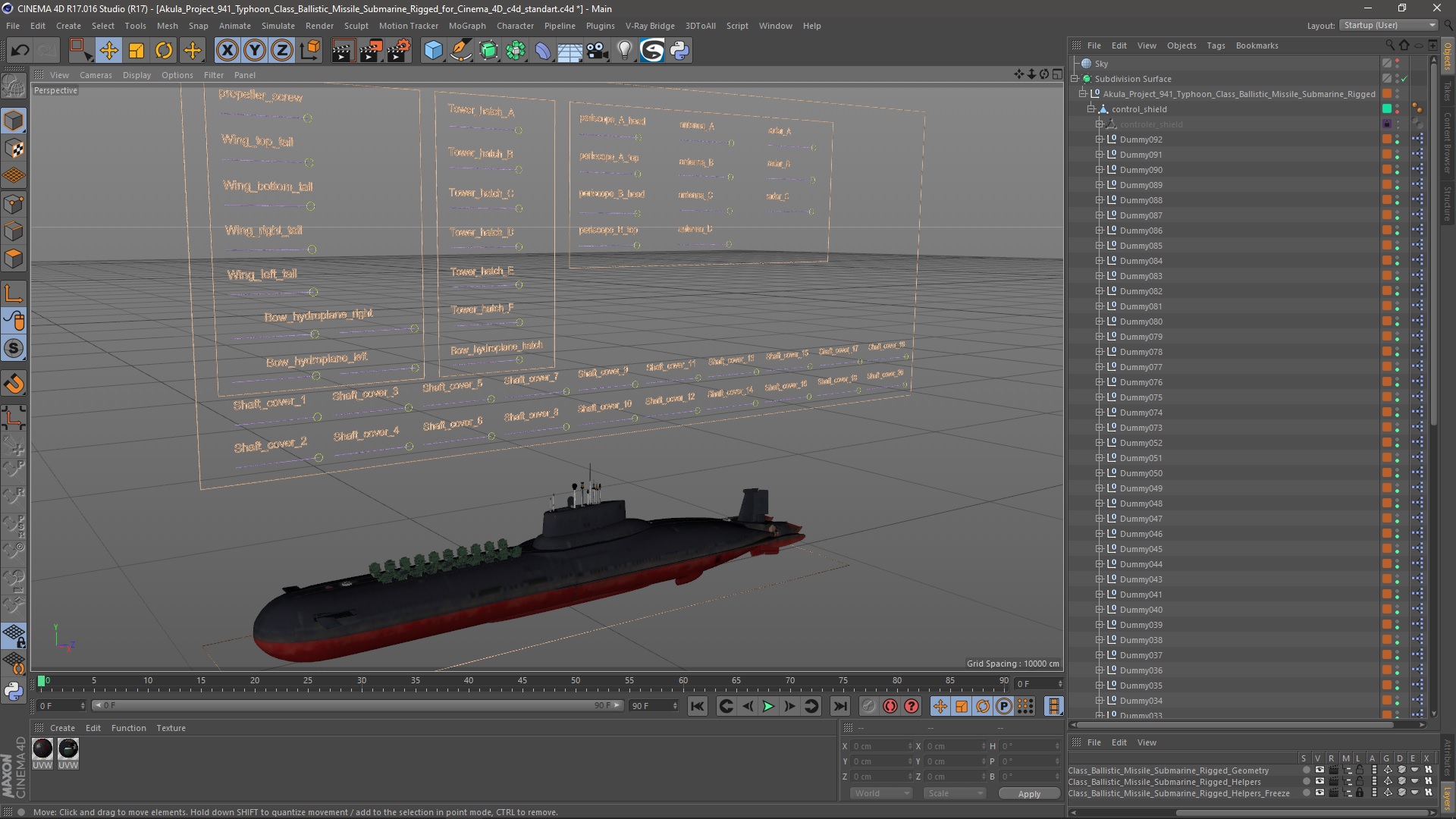Play the animation forward
The image size is (1456, 819).
click(x=768, y=706)
